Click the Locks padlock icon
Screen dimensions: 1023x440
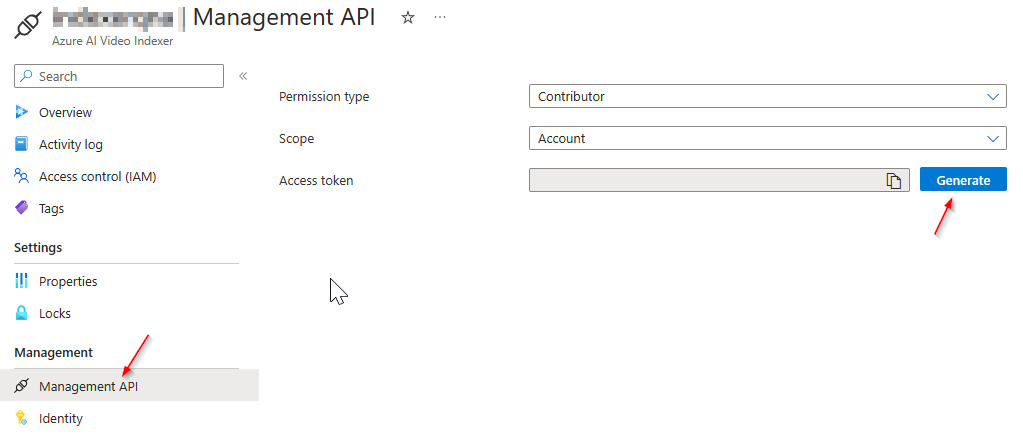[x=22, y=313]
